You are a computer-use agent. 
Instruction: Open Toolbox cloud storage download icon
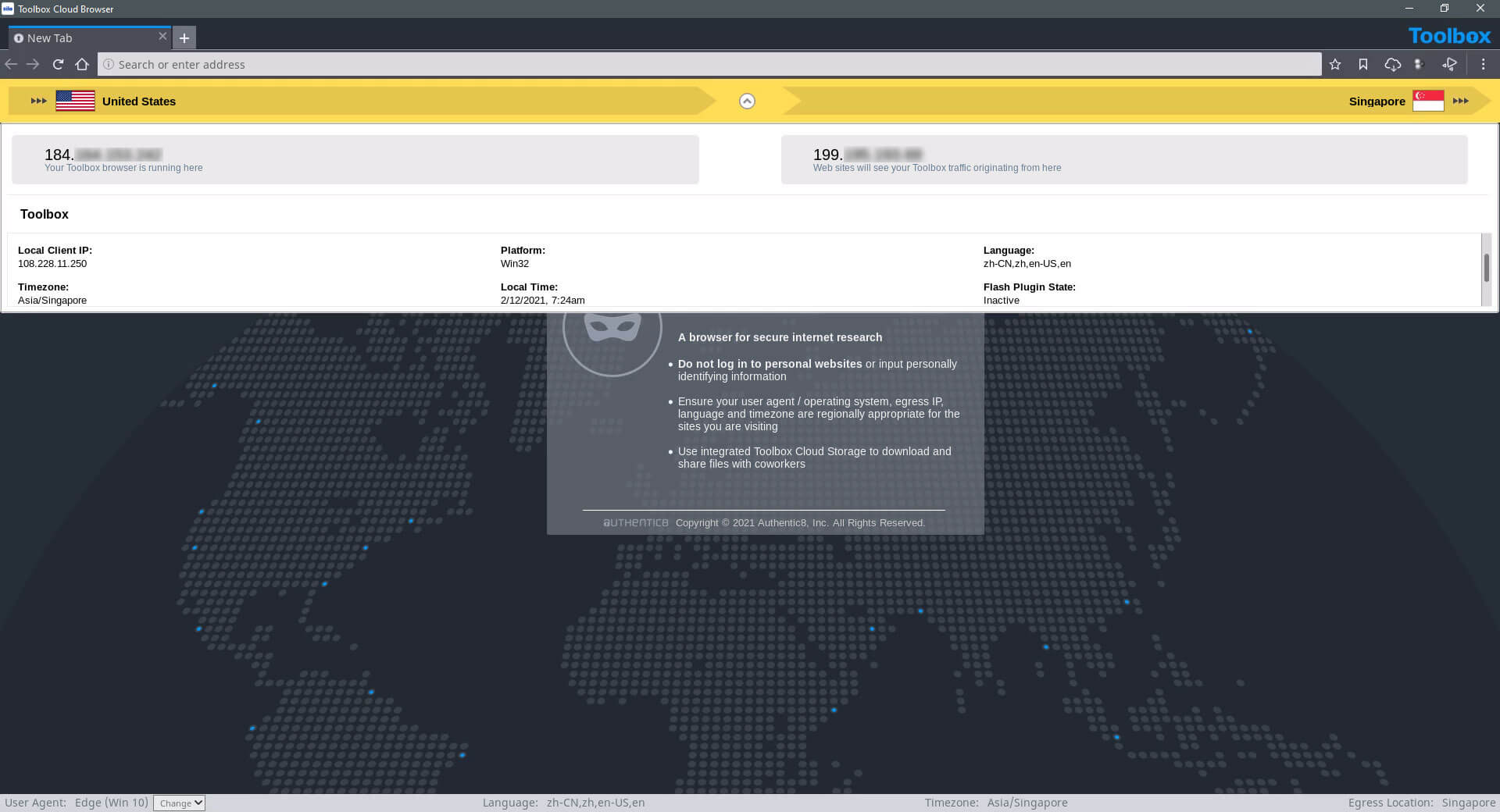(x=1392, y=64)
